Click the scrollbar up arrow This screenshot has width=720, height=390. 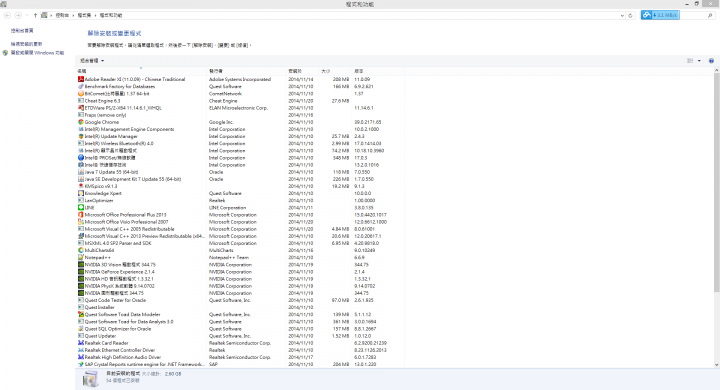point(716,70)
